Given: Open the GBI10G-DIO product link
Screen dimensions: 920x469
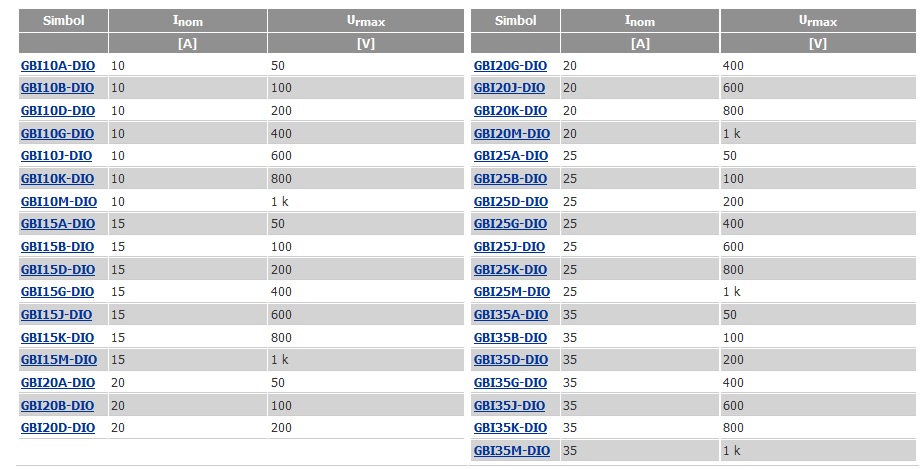Looking at the screenshot, I should (58, 134).
